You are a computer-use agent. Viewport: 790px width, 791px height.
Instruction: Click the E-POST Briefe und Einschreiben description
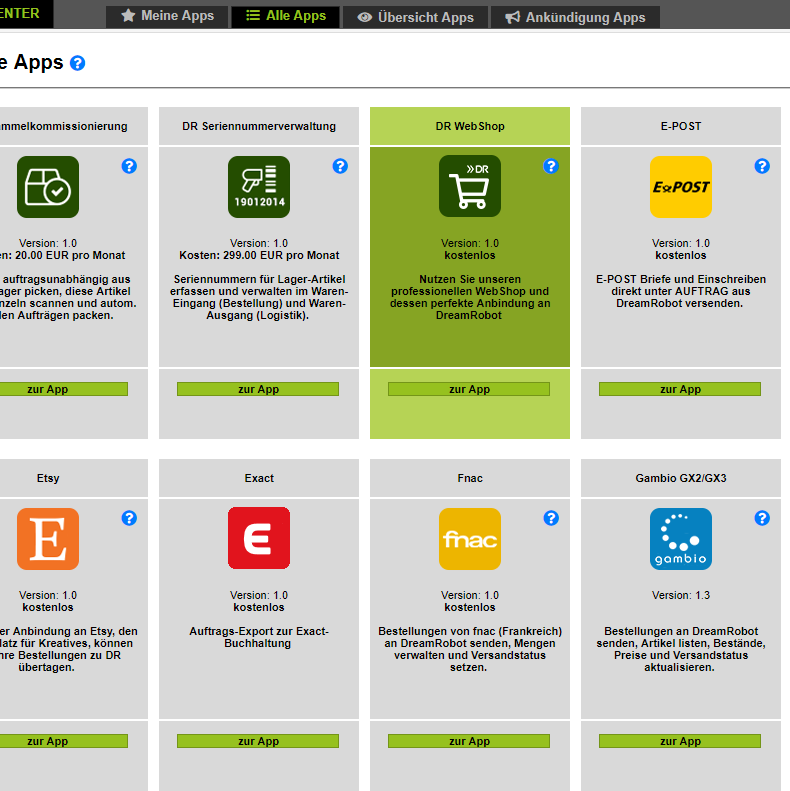[x=681, y=291]
